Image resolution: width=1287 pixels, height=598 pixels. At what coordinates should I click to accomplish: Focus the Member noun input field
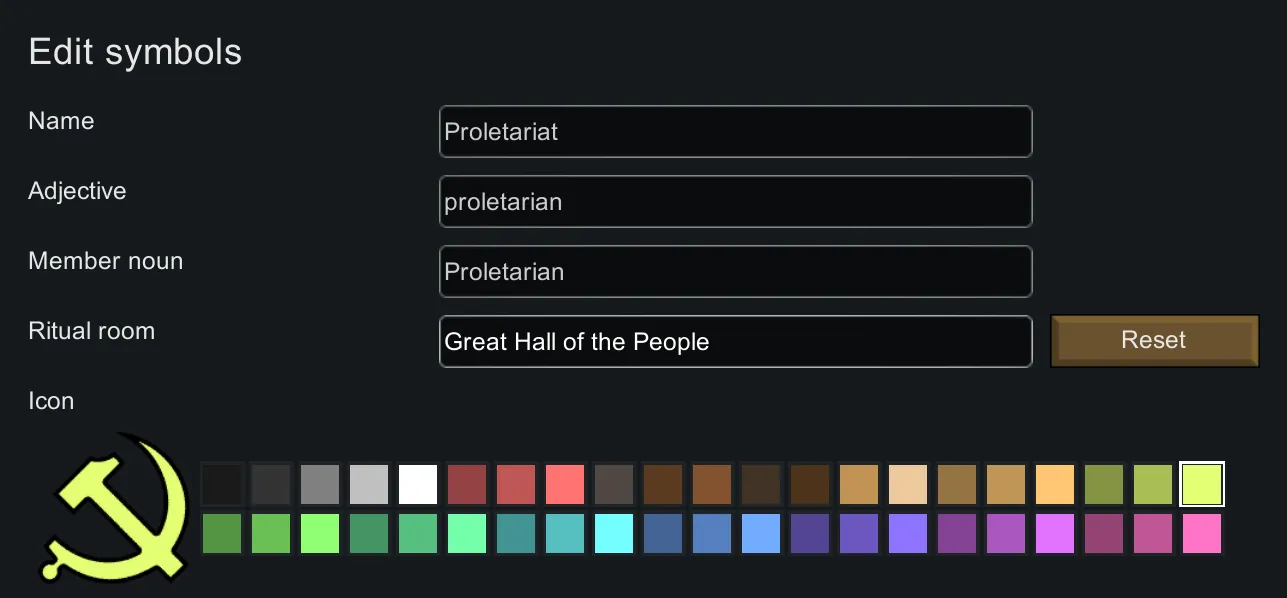click(735, 272)
